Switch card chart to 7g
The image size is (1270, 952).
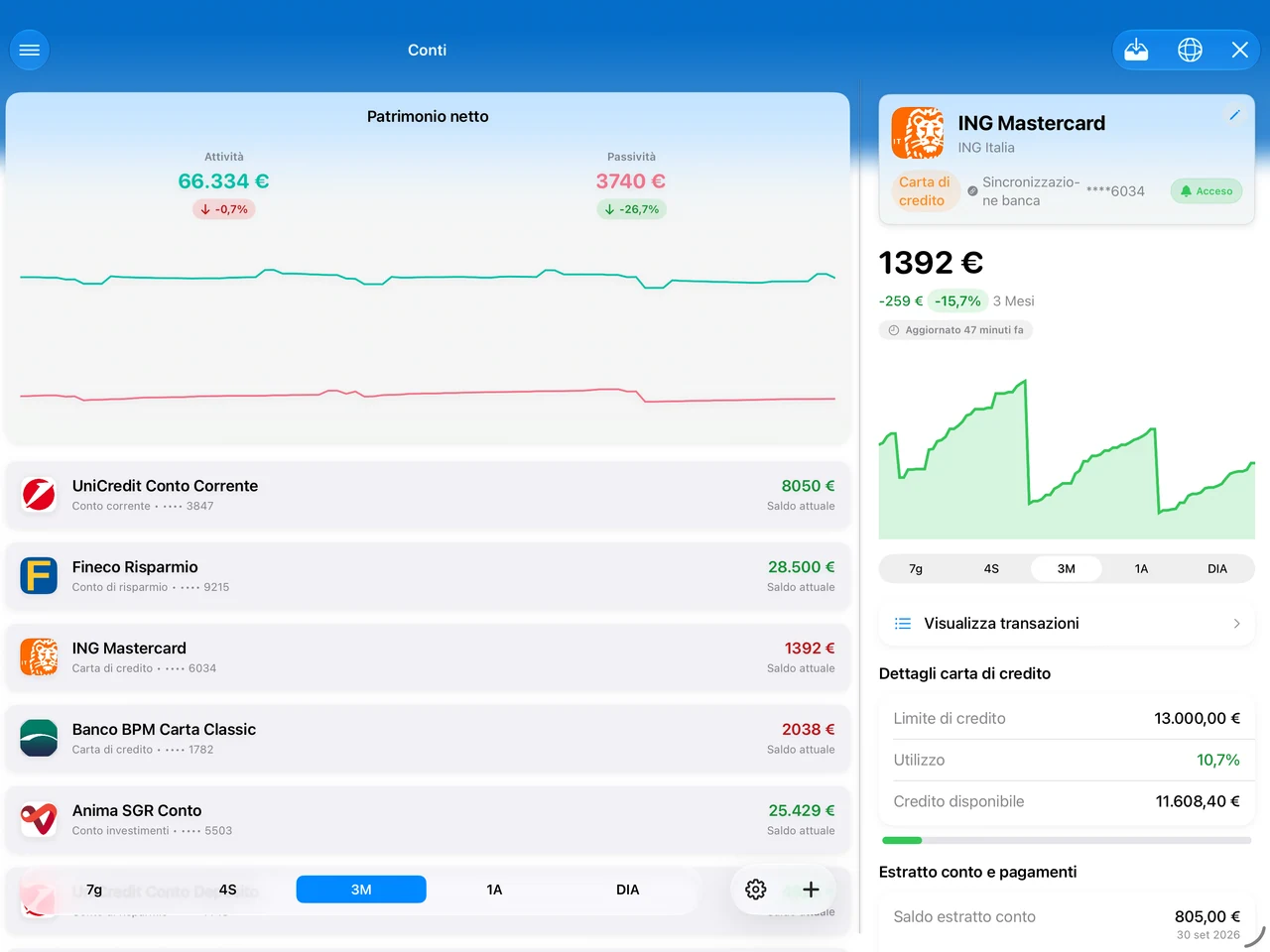[x=916, y=568]
